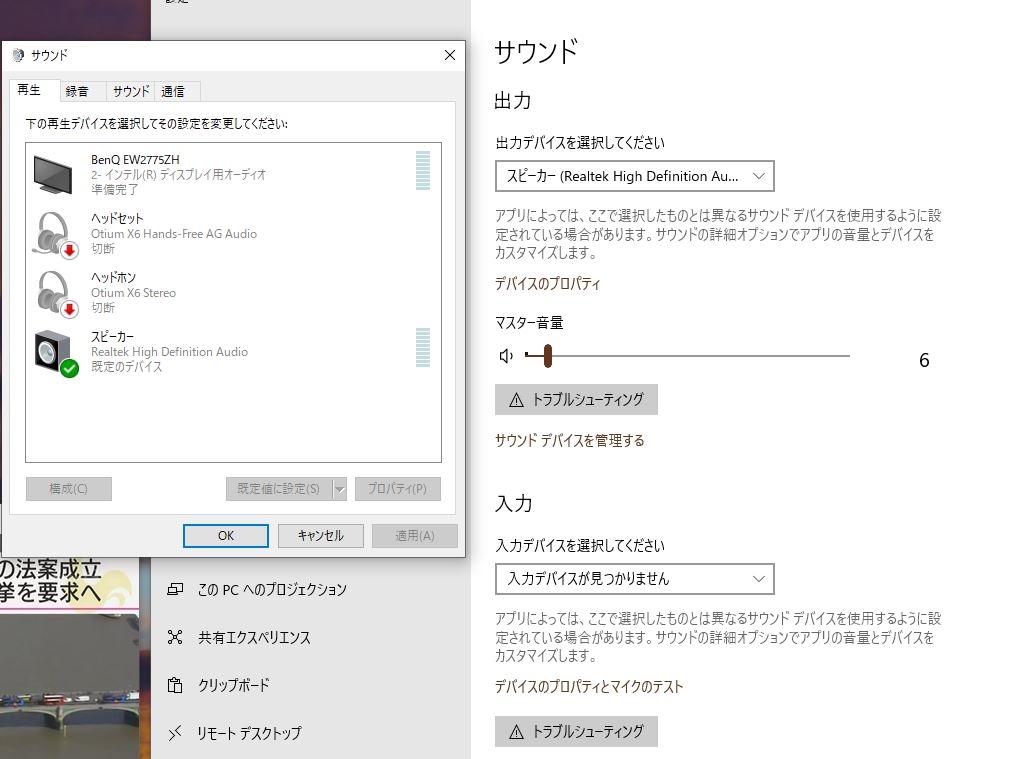This screenshot has height=759, width=1021.
Task: Open the デバイスのプロパティ link
Action: (548, 284)
